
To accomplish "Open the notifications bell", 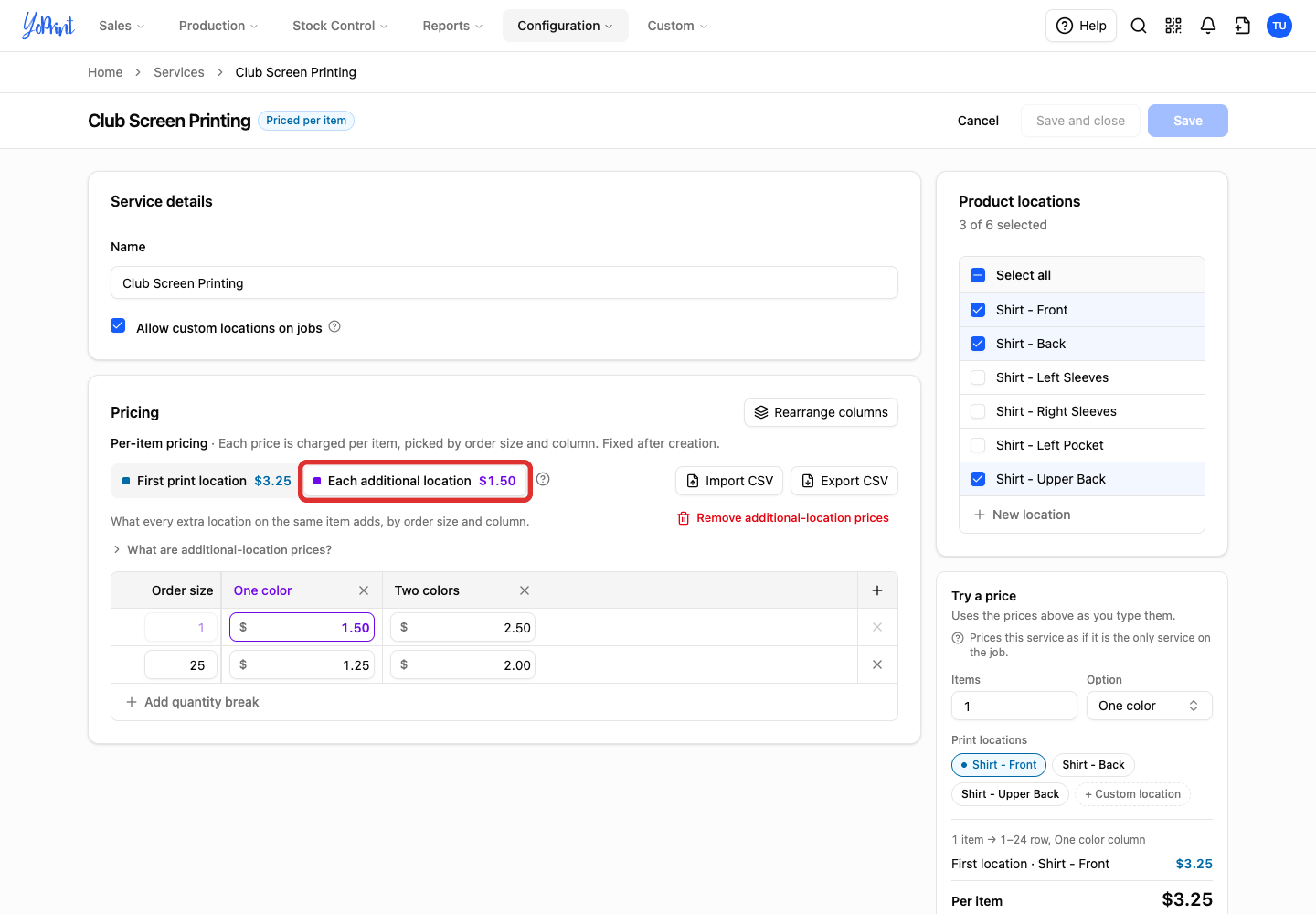I will click(1208, 26).
